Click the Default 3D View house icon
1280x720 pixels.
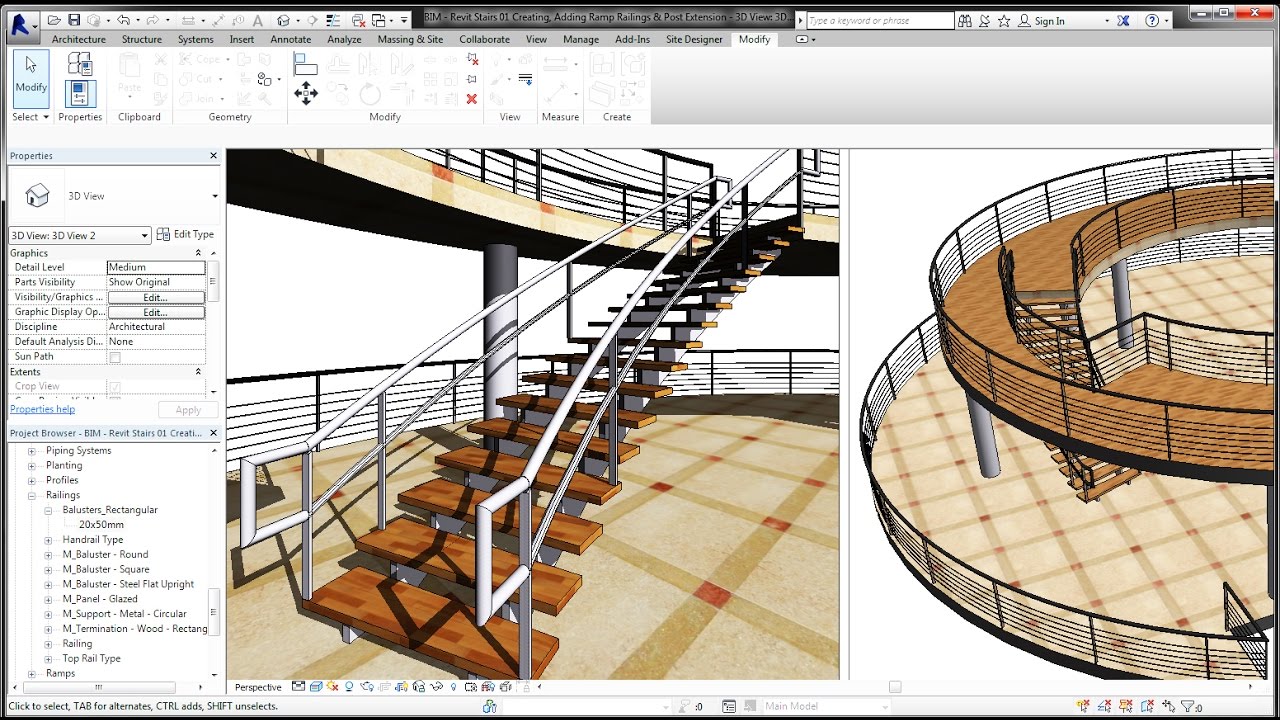283,20
